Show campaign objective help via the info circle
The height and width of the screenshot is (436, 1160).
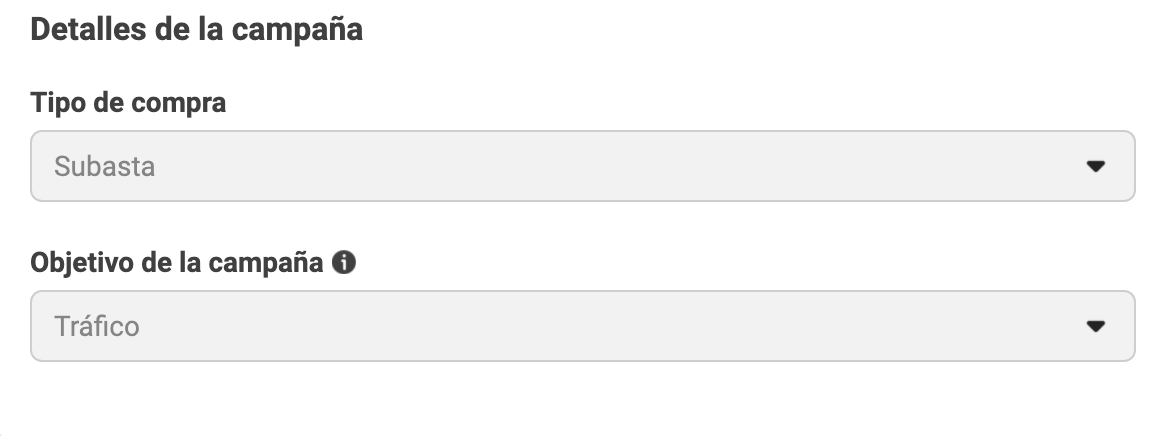click(x=343, y=262)
